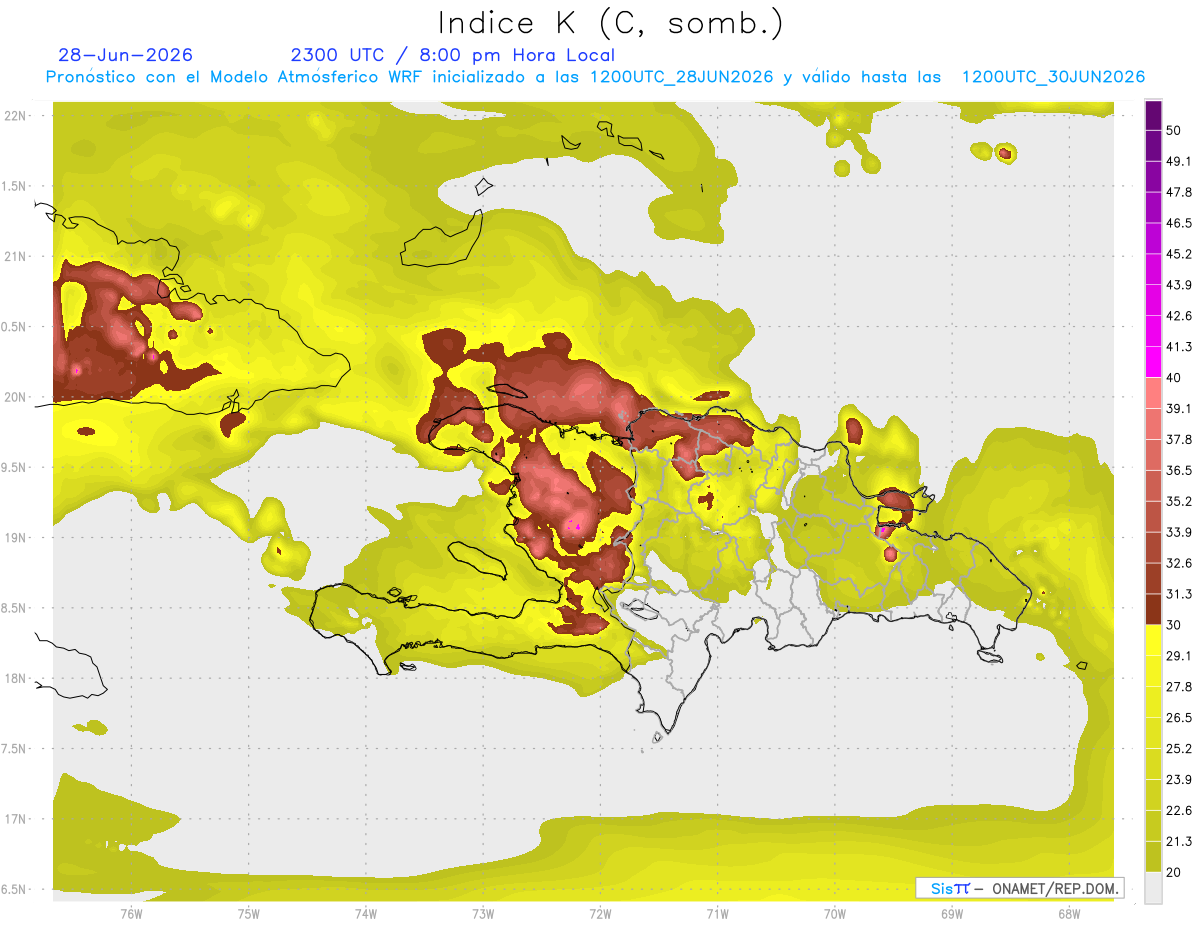Click the init time '1200UTC_28JUN2026'
1200x927 pixels.
click(682, 77)
